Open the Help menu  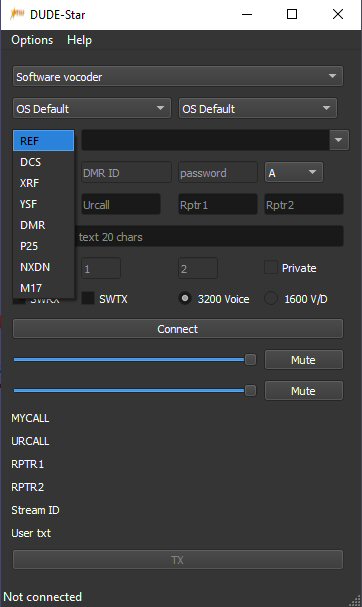pyautogui.click(x=79, y=40)
